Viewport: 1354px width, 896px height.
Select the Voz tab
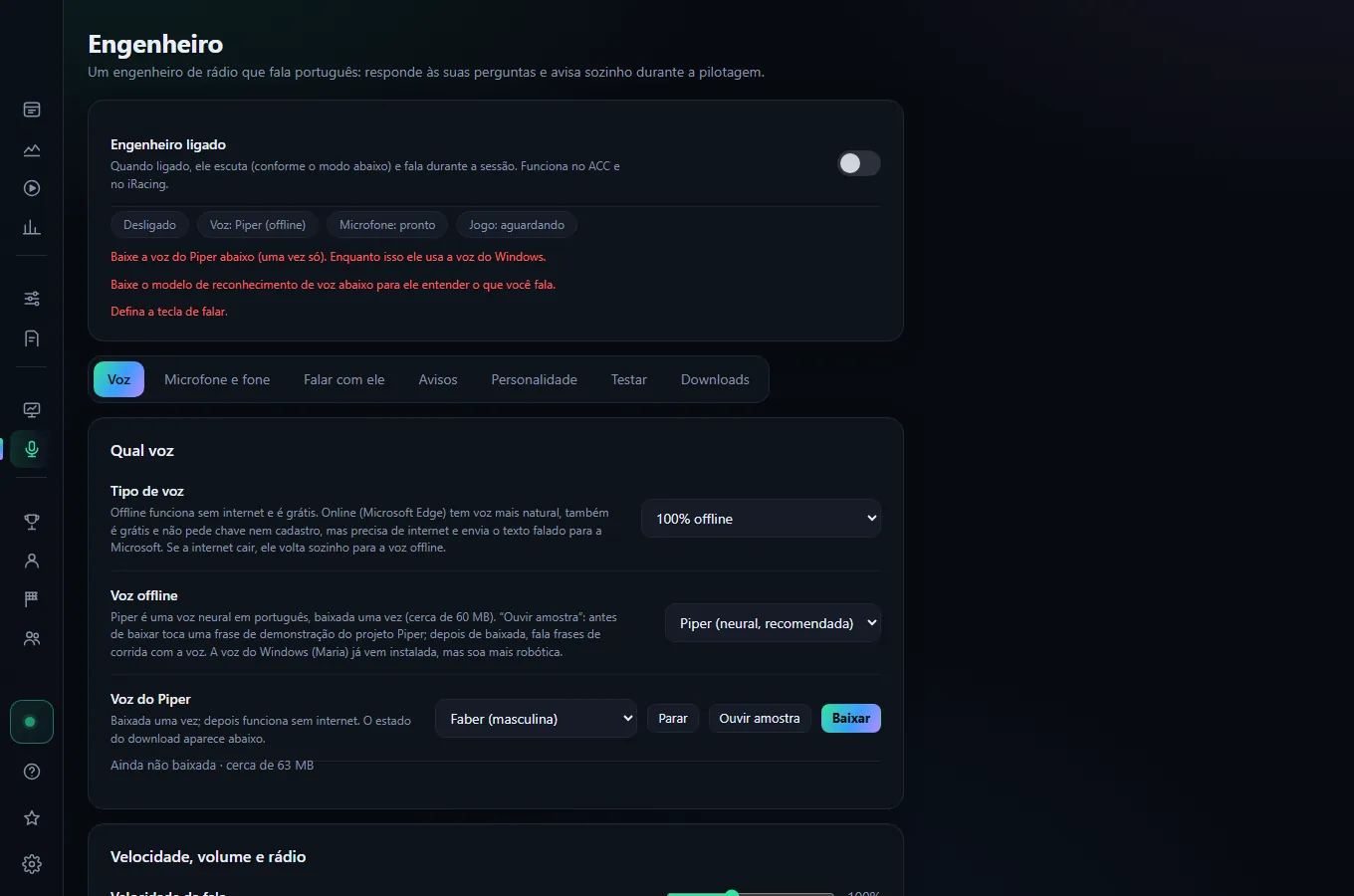pos(119,379)
